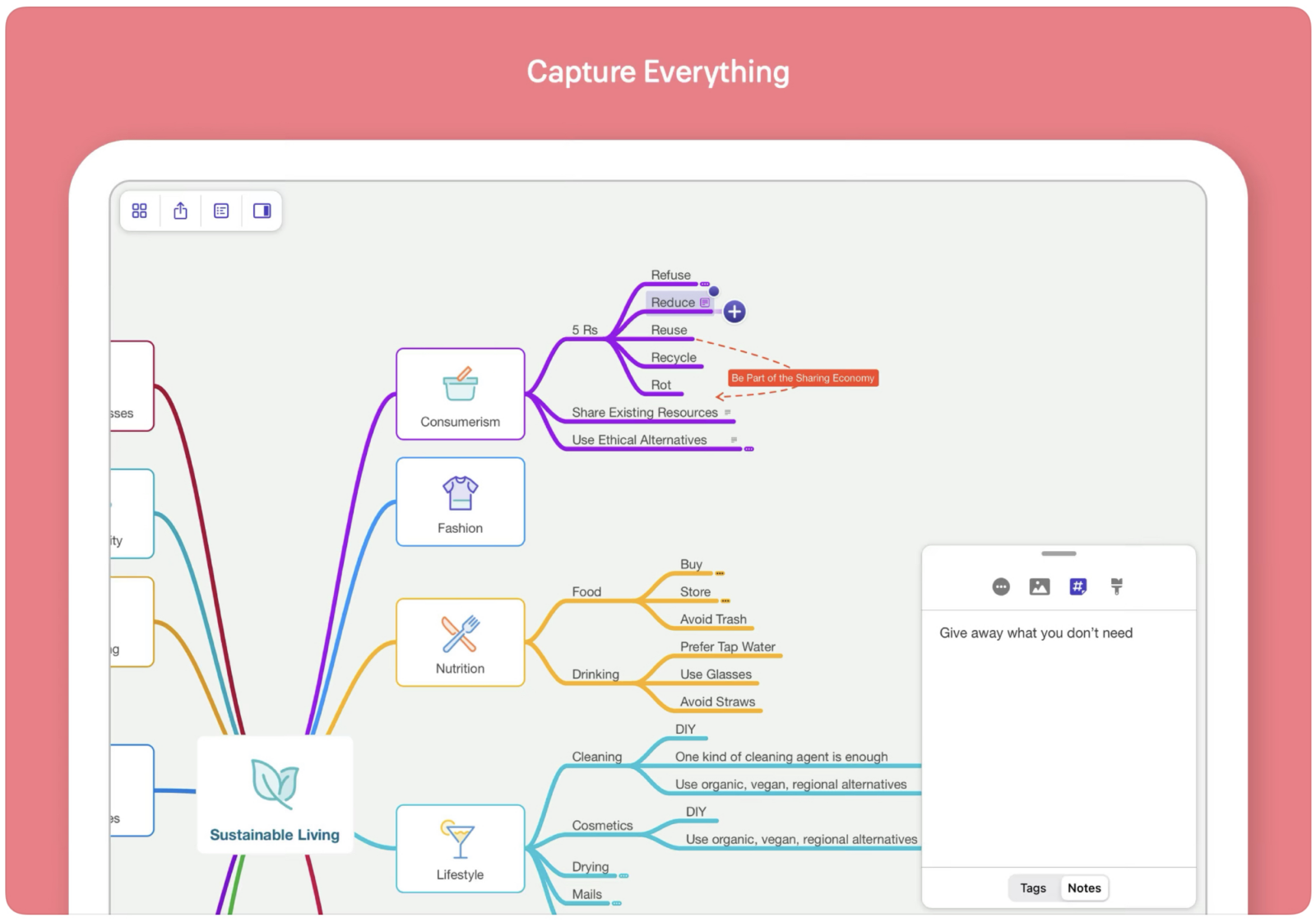Expand the folded Drying node children
This screenshot has width=1316, height=922.
pyautogui.click(x=623, y=876)
